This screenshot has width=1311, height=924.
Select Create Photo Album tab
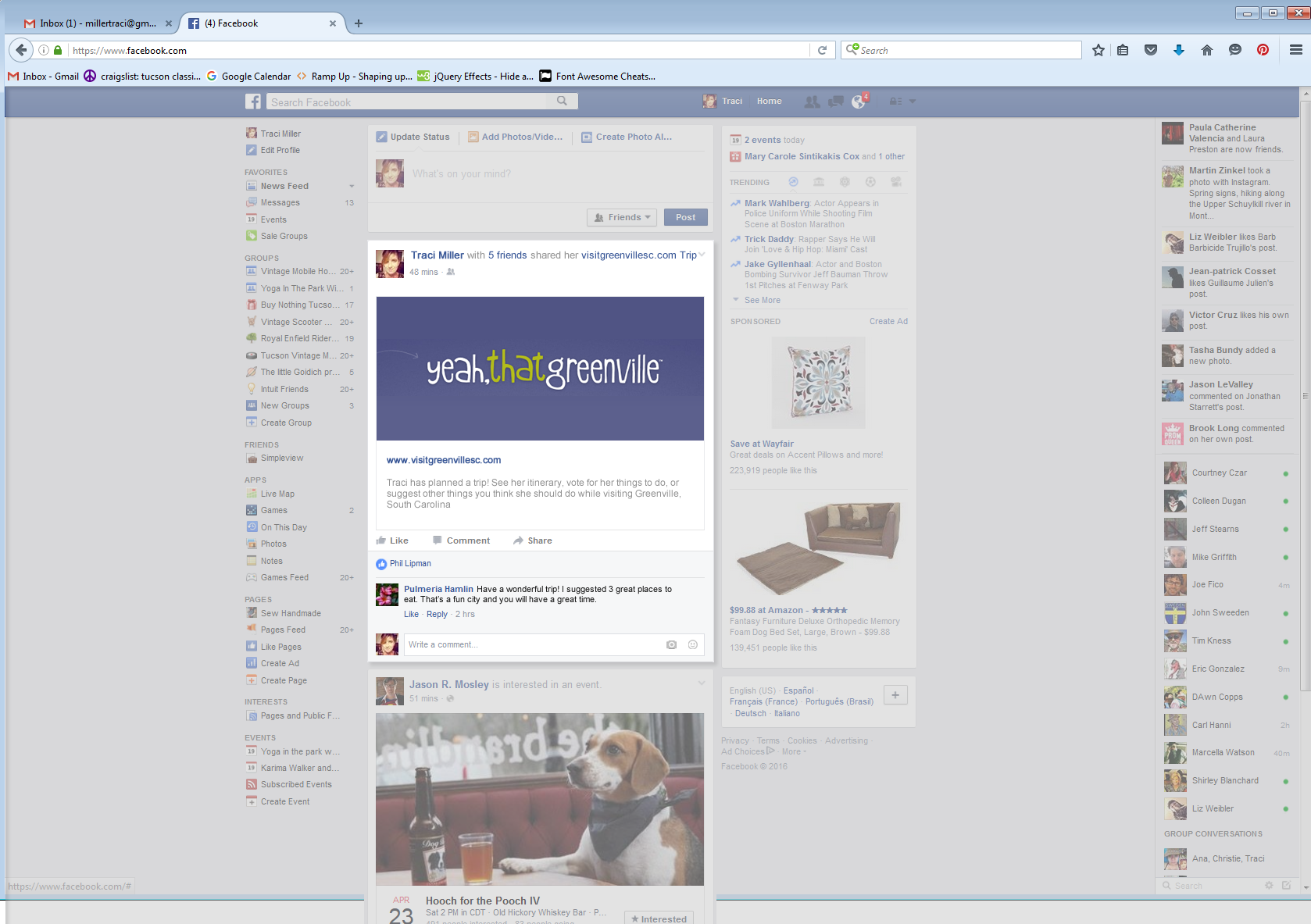coord(627,137)
